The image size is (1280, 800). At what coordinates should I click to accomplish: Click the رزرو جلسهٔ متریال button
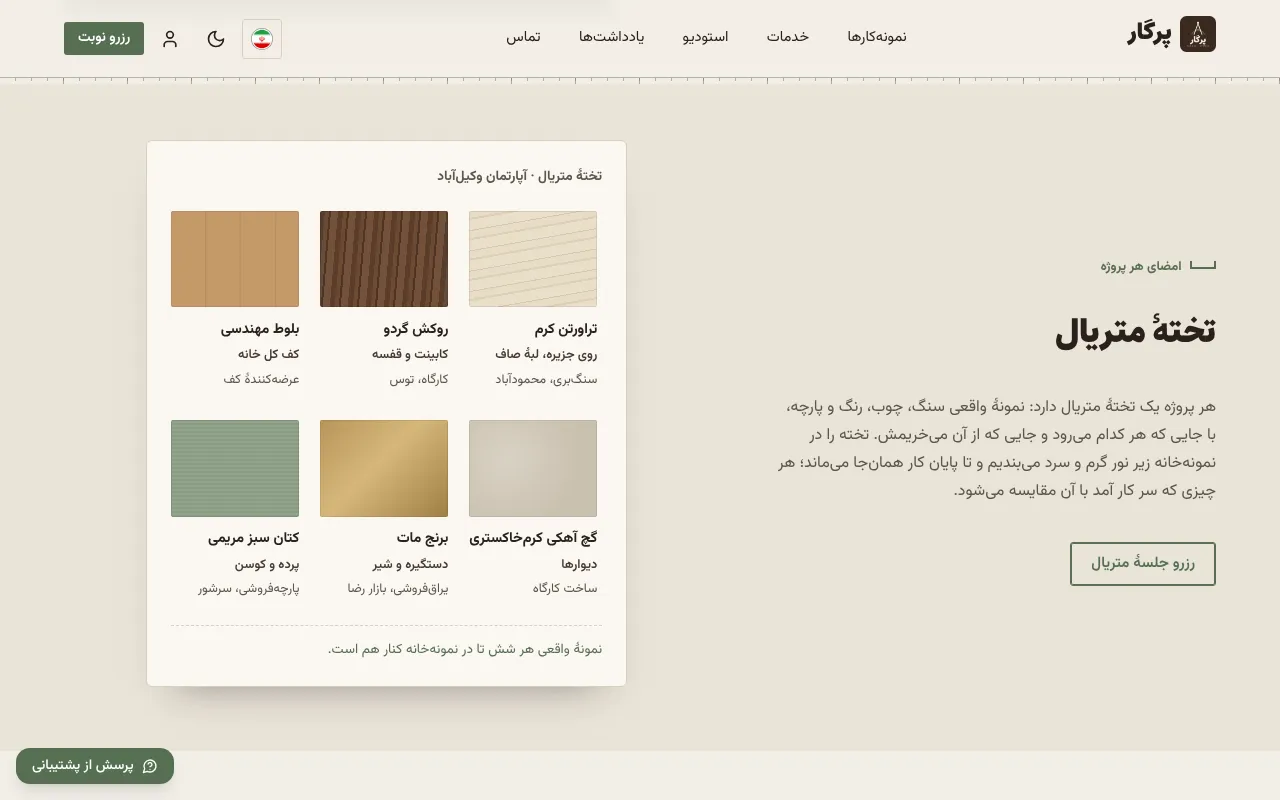pos(1143,564)
